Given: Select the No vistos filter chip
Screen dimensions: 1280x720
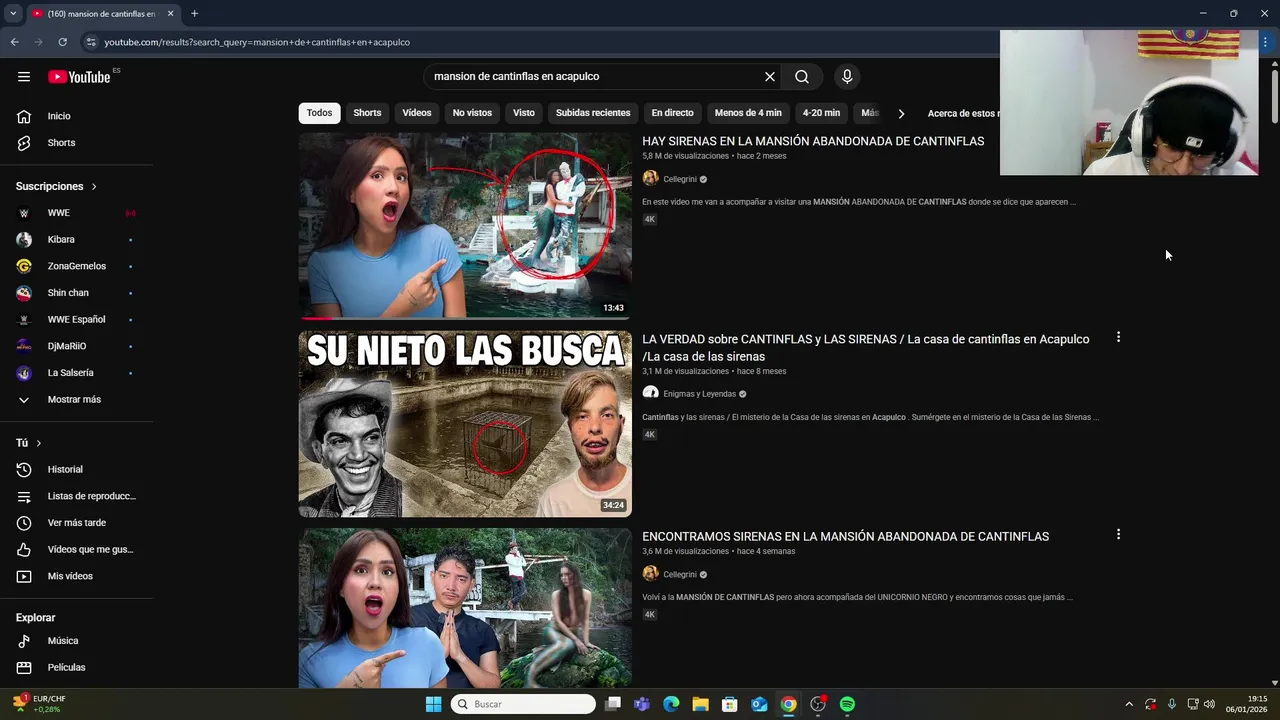Looking at the screenshot, I should (472, 113).
